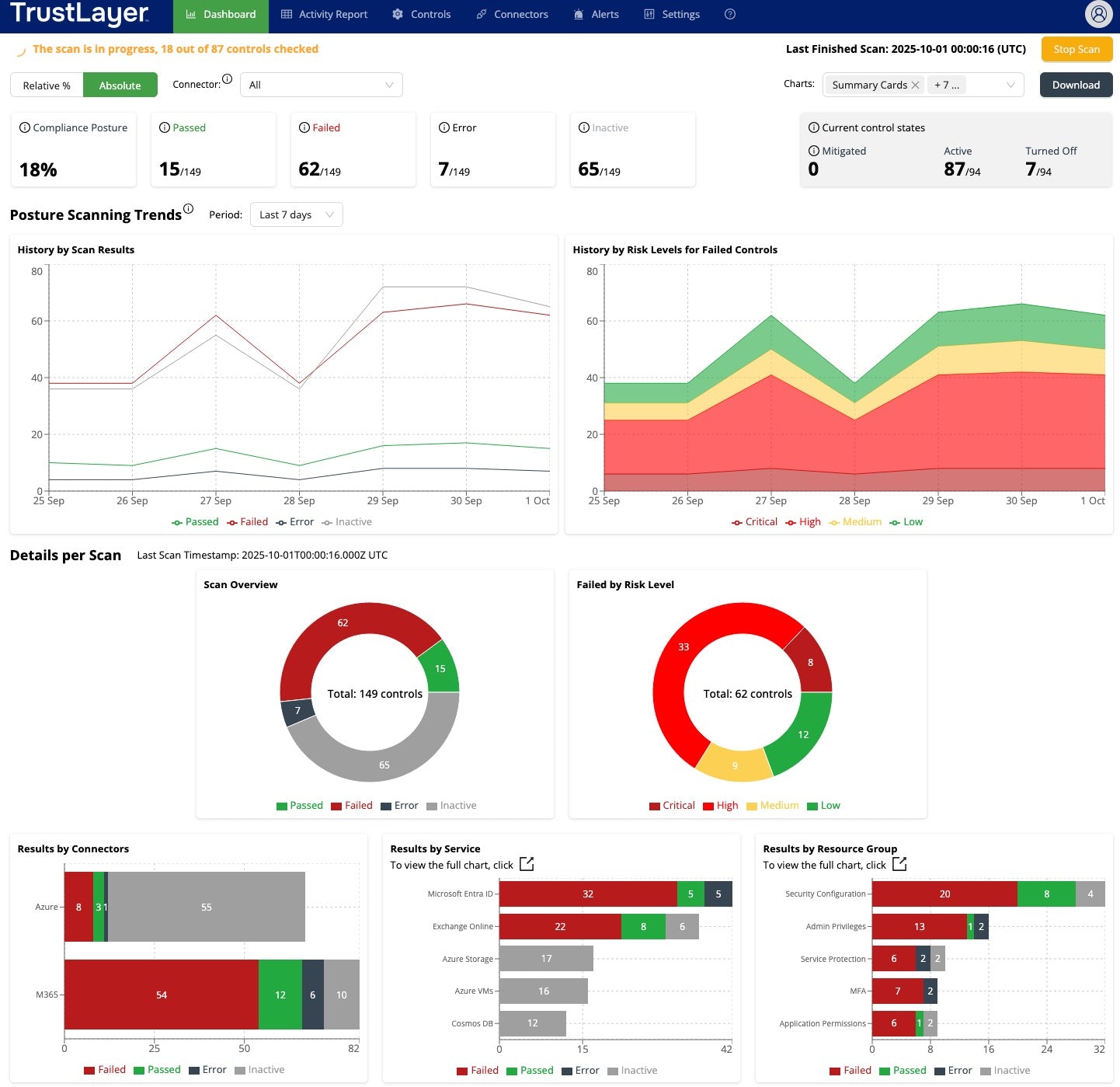Screen dimensions: 1120x1087
Task: Switch to Relative % view
Action: click(x=47, y=85)
